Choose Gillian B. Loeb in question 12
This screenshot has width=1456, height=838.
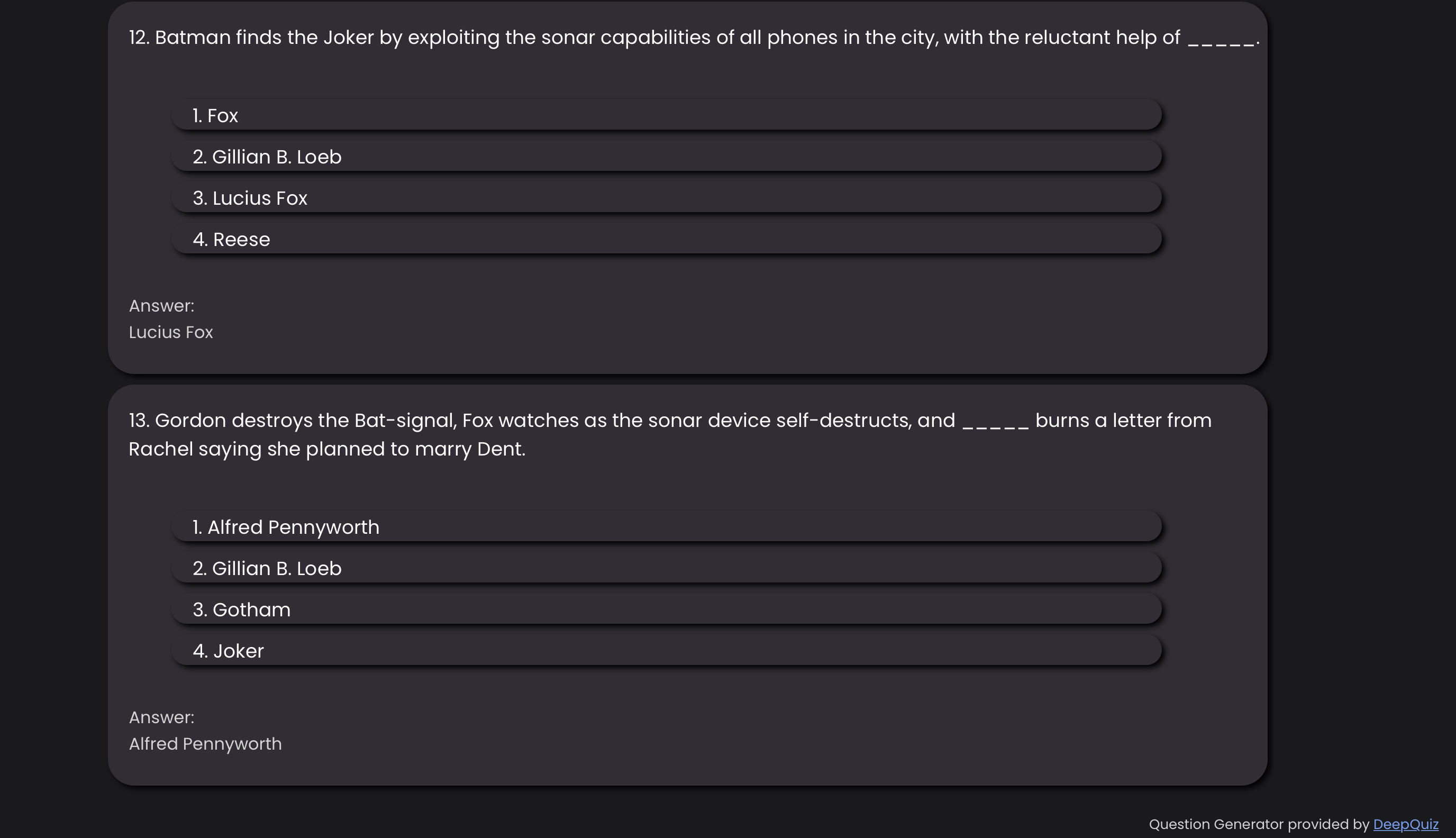point(667,157)
